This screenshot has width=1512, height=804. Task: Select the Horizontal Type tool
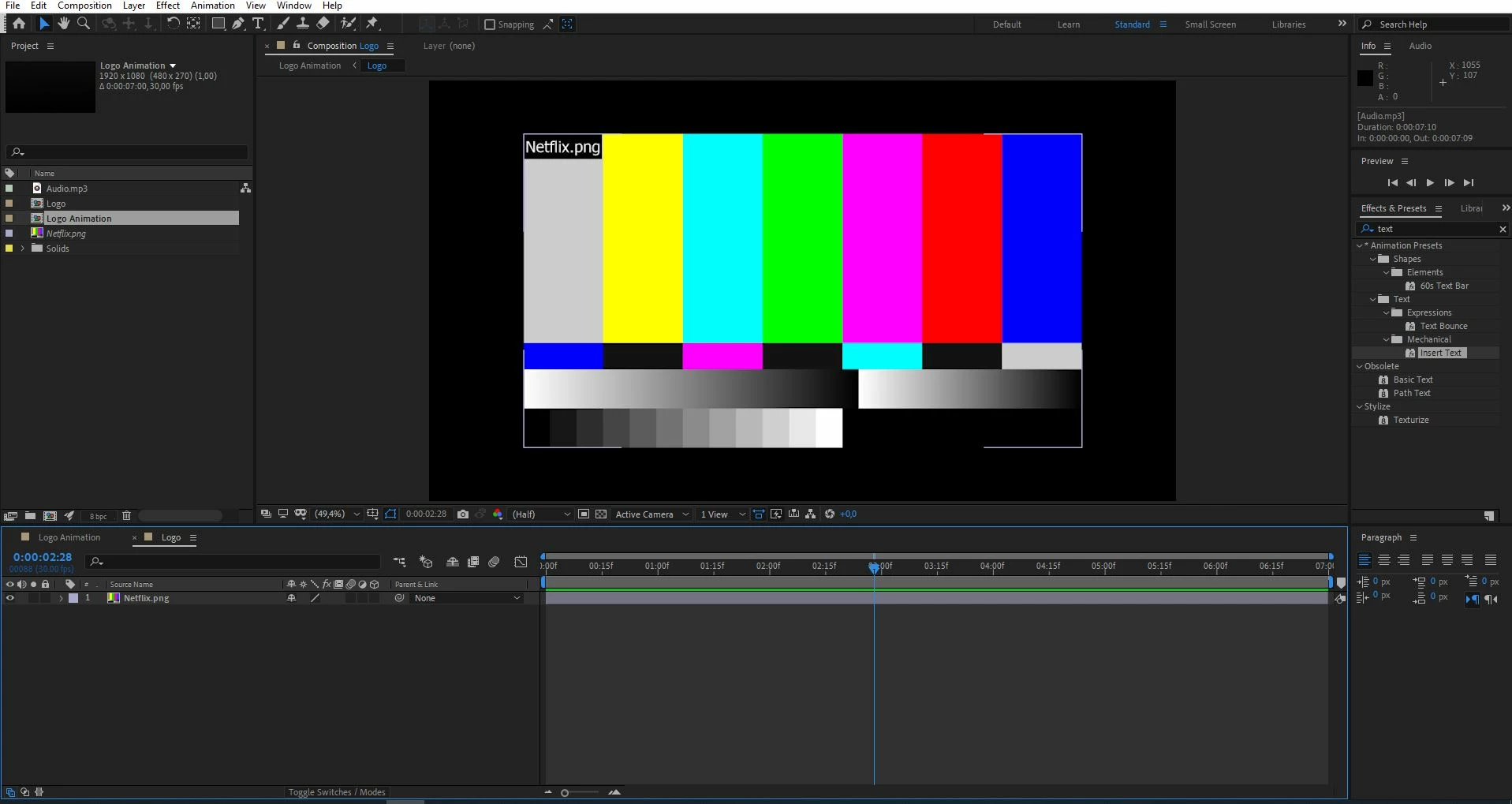tap(258, 24)
